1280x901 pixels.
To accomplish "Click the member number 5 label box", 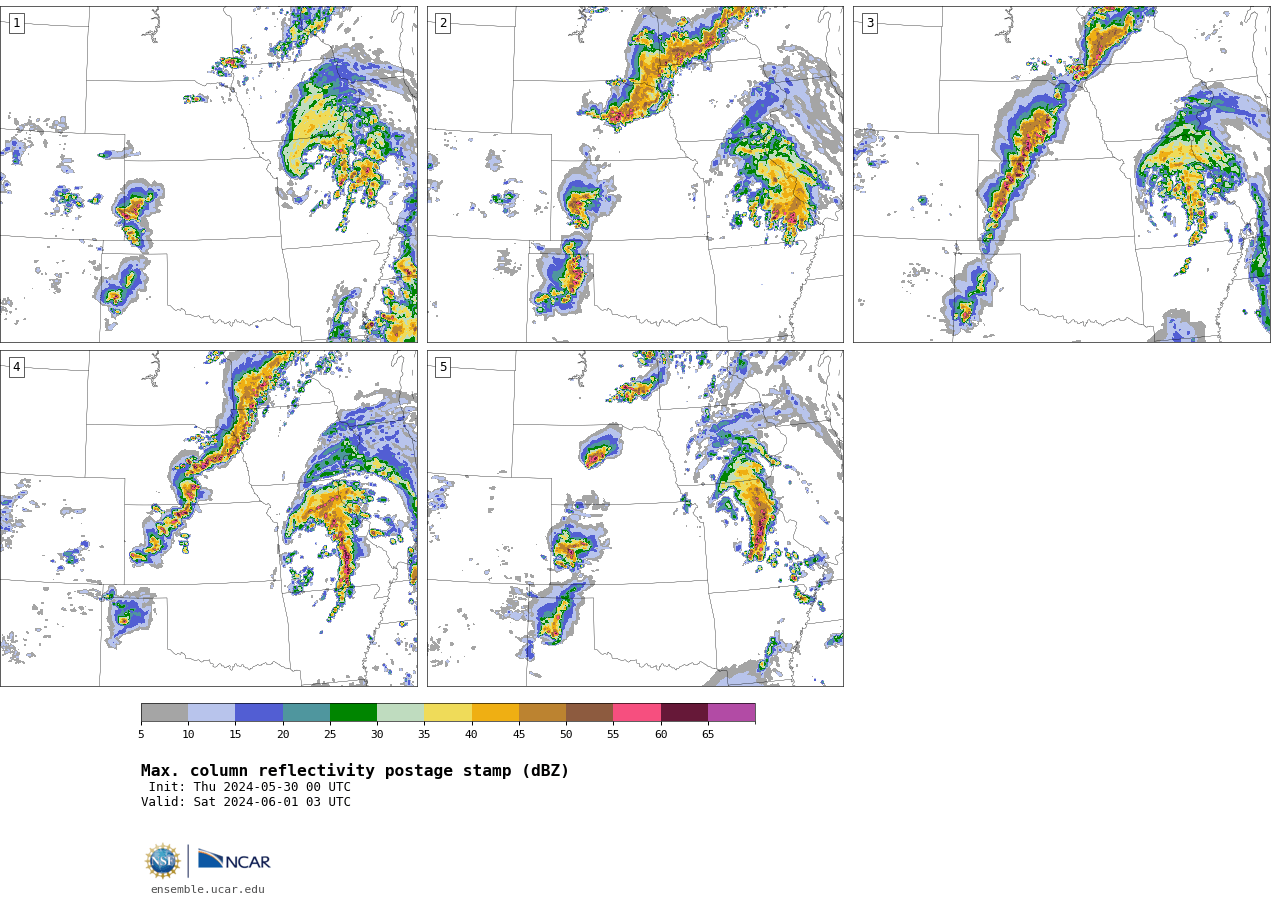I will [x=443, y=367].
